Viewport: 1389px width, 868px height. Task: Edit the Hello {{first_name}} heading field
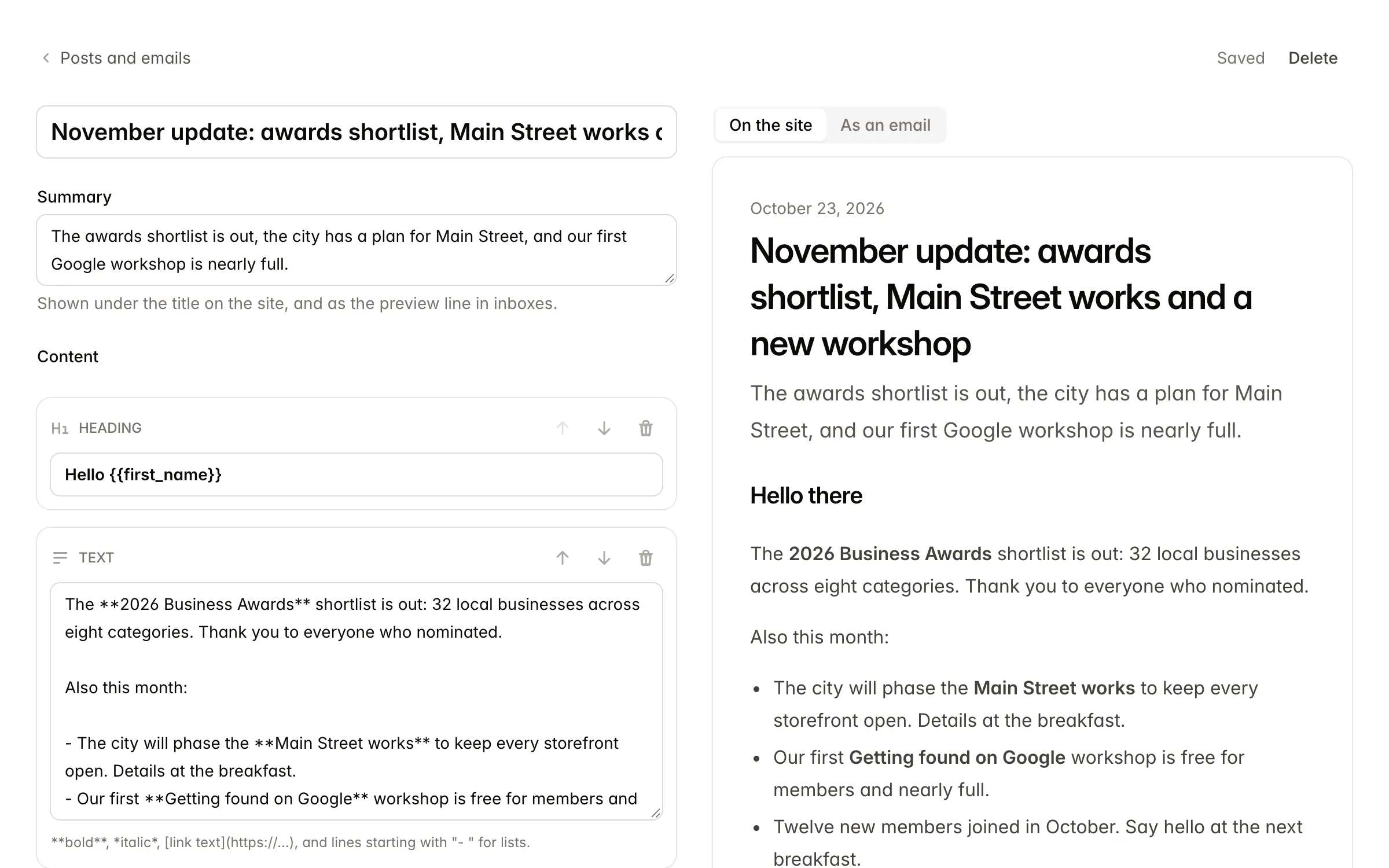(357, 475)
